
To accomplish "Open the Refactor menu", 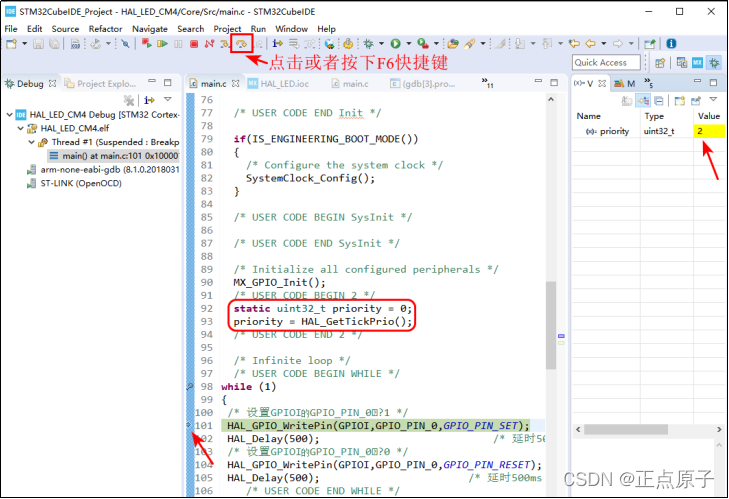I will 105,29.
